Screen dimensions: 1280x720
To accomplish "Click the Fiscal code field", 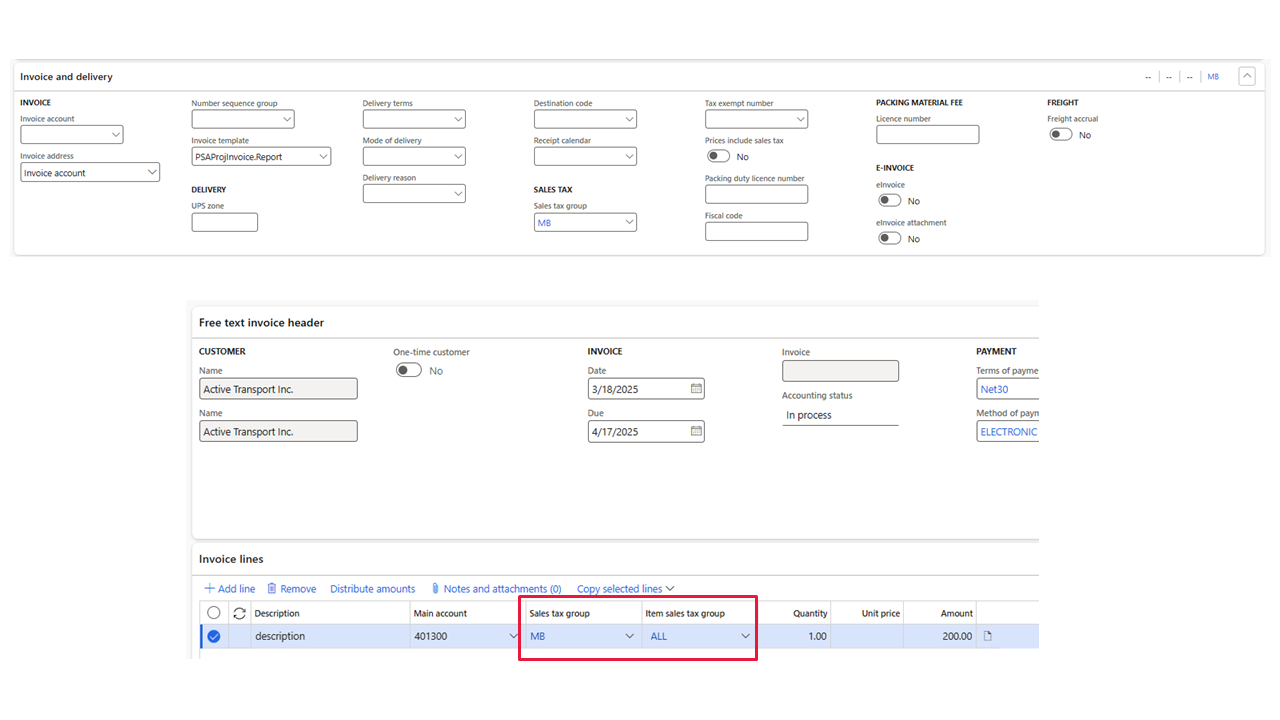I will (x=756, y=231).
